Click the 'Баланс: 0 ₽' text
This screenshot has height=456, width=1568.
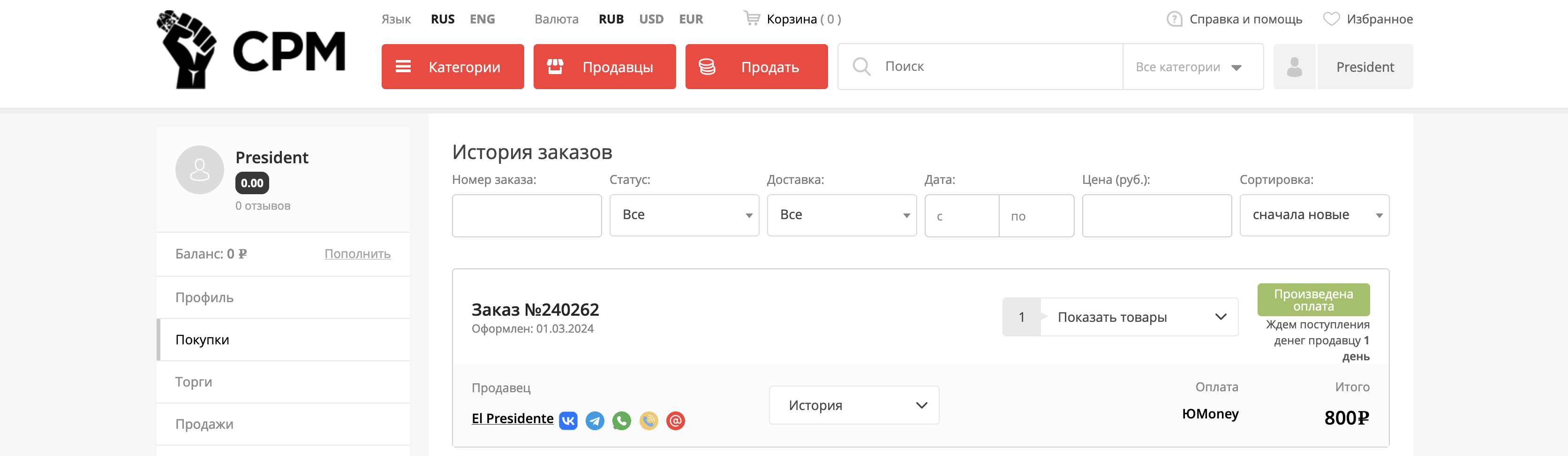pyautogui.click(x=211, y=254)
